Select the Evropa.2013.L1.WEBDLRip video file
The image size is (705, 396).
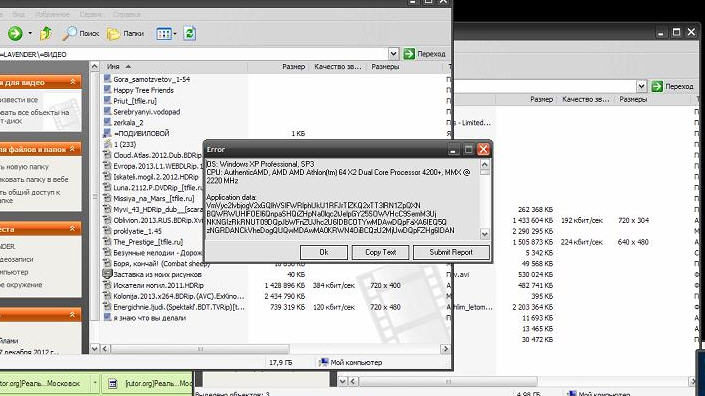[x=152, y=166]
